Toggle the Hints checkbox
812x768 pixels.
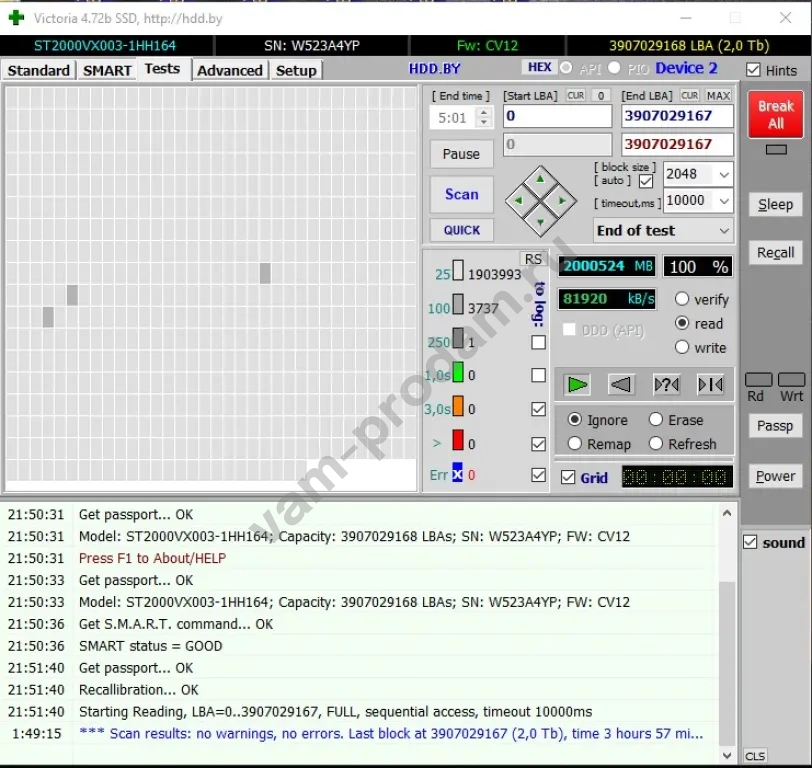coord(753,70)
